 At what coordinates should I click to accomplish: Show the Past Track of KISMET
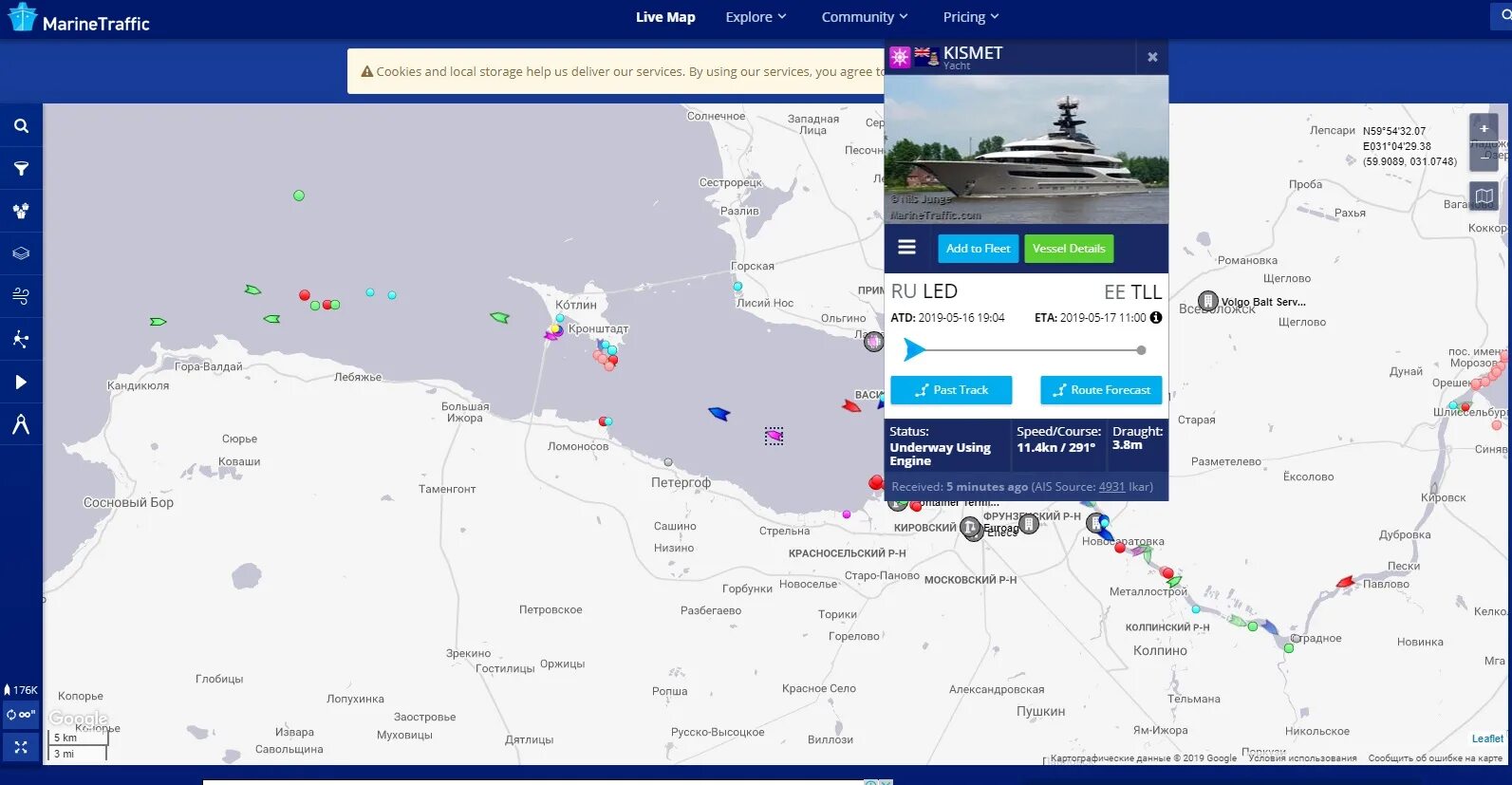[951, 390]
